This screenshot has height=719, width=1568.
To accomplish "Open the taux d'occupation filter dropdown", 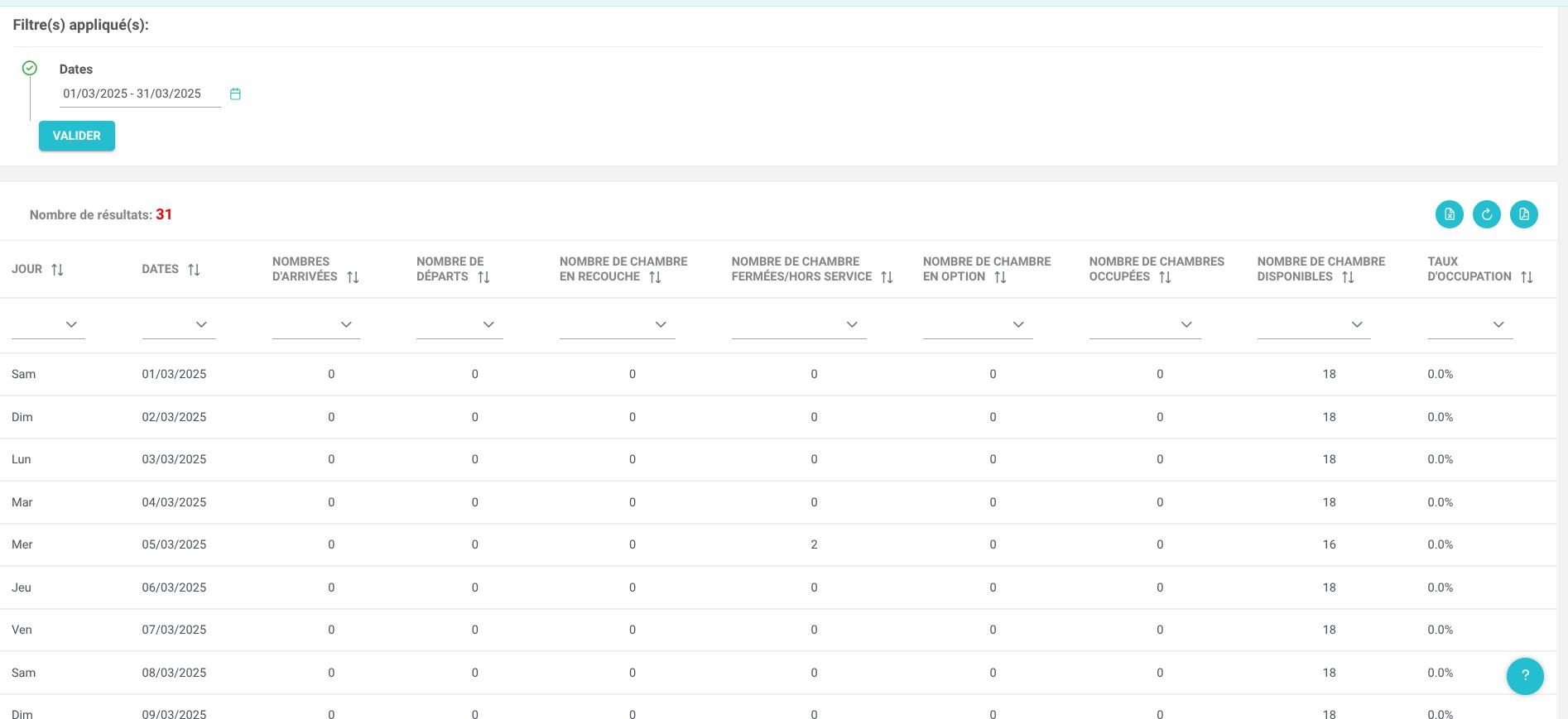I will click(1470, 324).
